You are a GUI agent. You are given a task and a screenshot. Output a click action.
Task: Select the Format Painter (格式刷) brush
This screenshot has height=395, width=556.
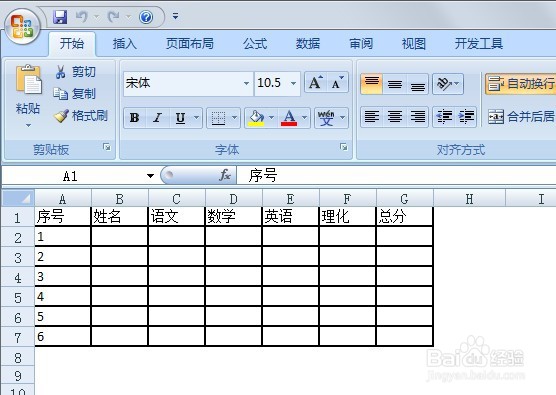80,116
